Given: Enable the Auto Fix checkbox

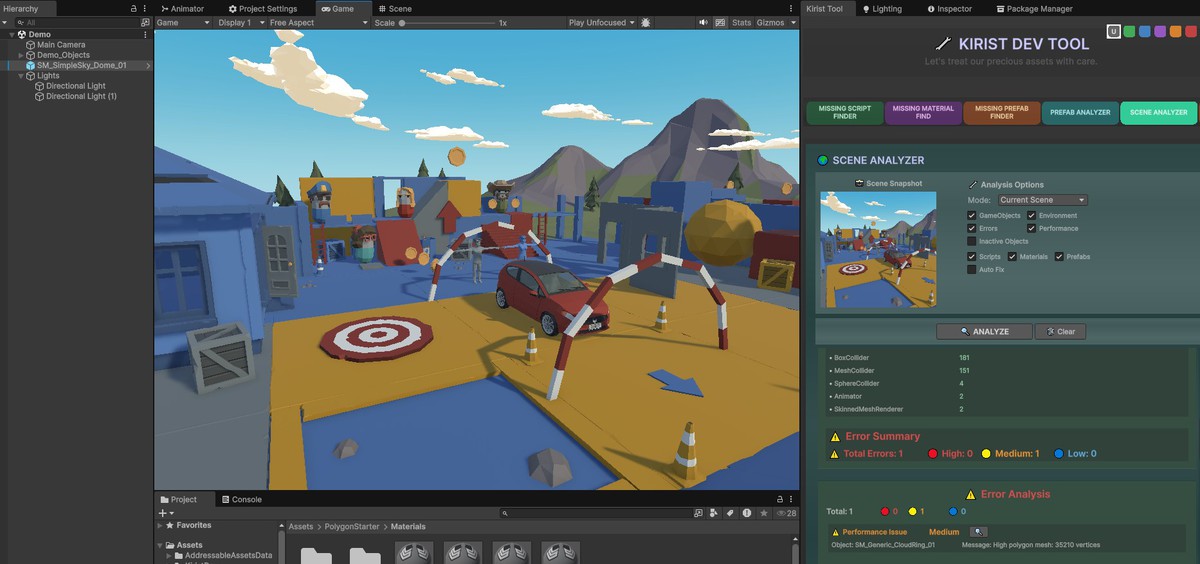Looking at the screenshot, I should (x=972, y=270).
